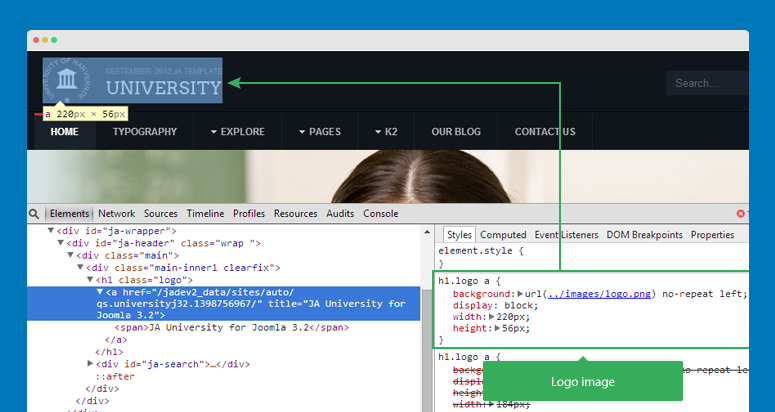Click the HOME navigation item

click(x=64, y=131)
